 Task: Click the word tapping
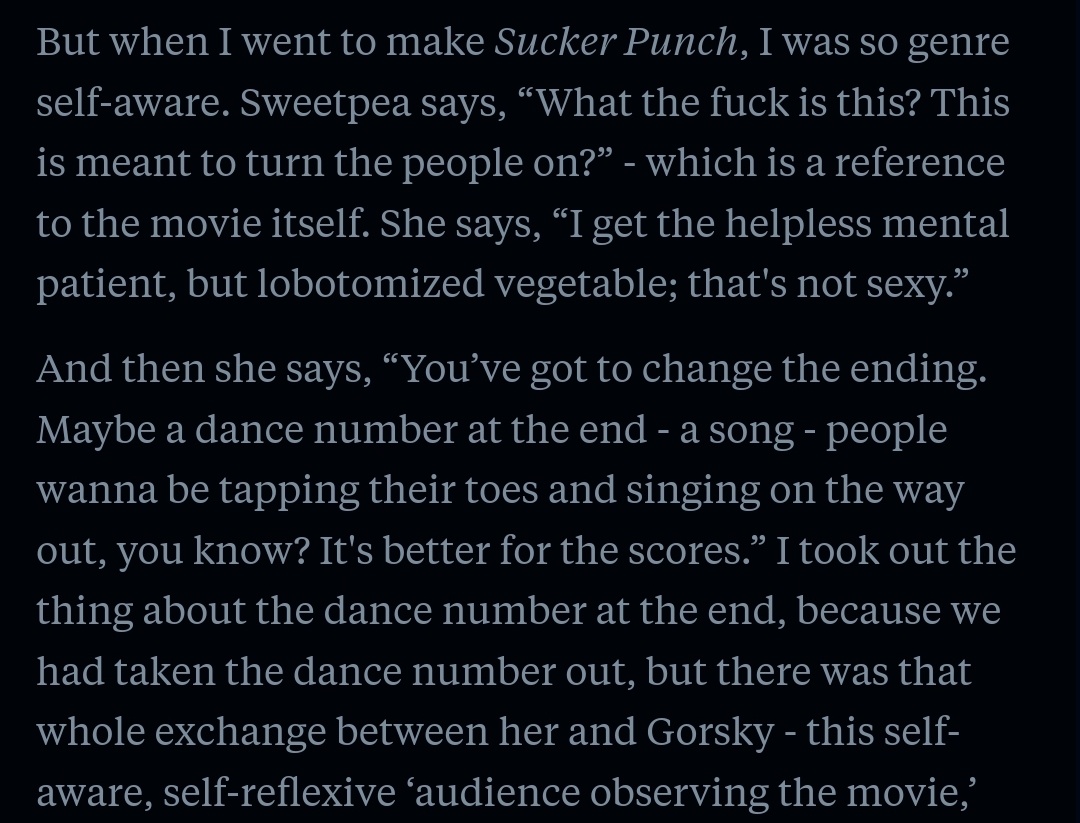click(x=289, y=492)
